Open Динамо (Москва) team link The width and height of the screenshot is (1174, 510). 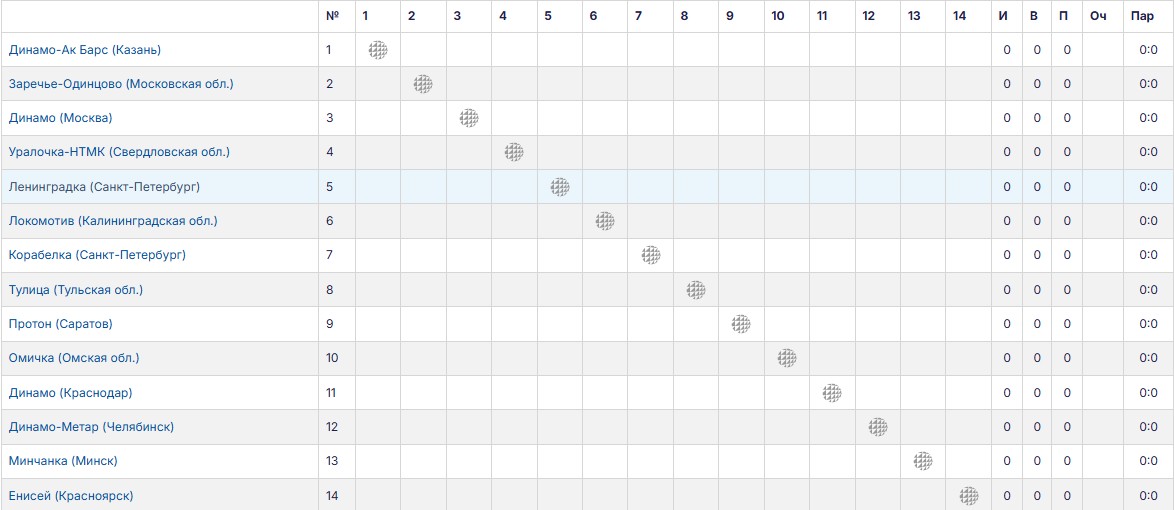(61, 118)
